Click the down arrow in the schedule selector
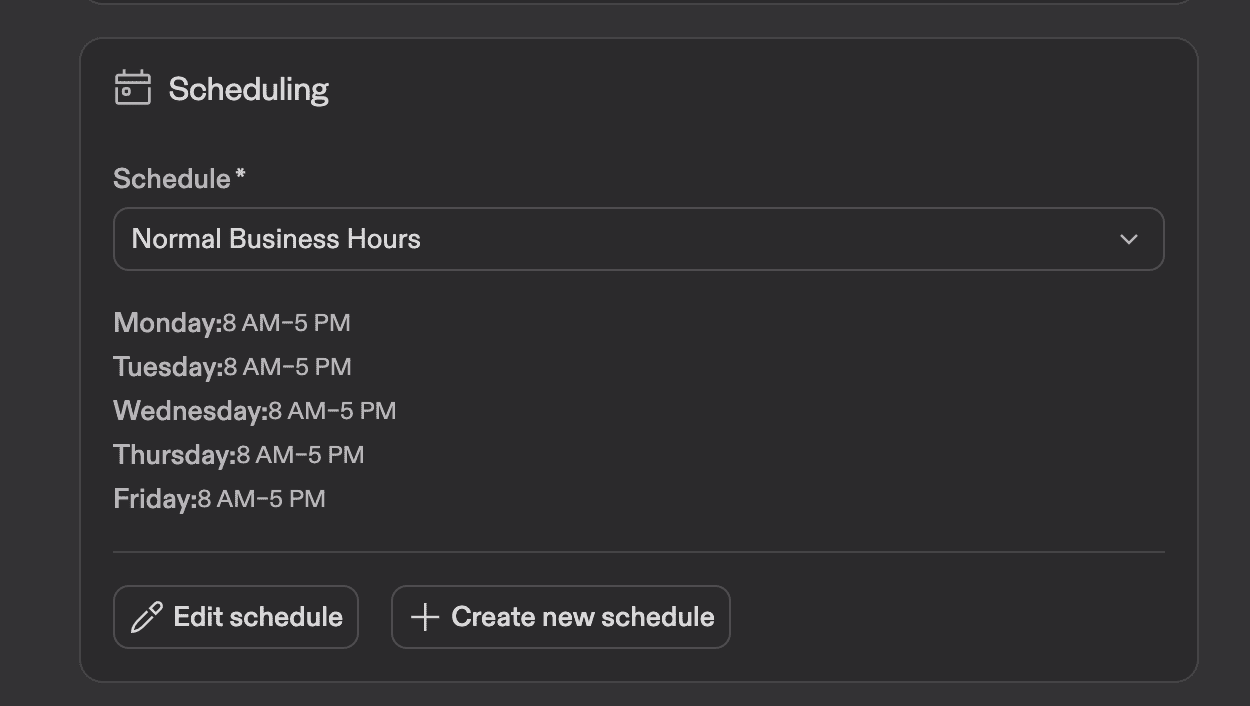 [x=1129, y=239]
